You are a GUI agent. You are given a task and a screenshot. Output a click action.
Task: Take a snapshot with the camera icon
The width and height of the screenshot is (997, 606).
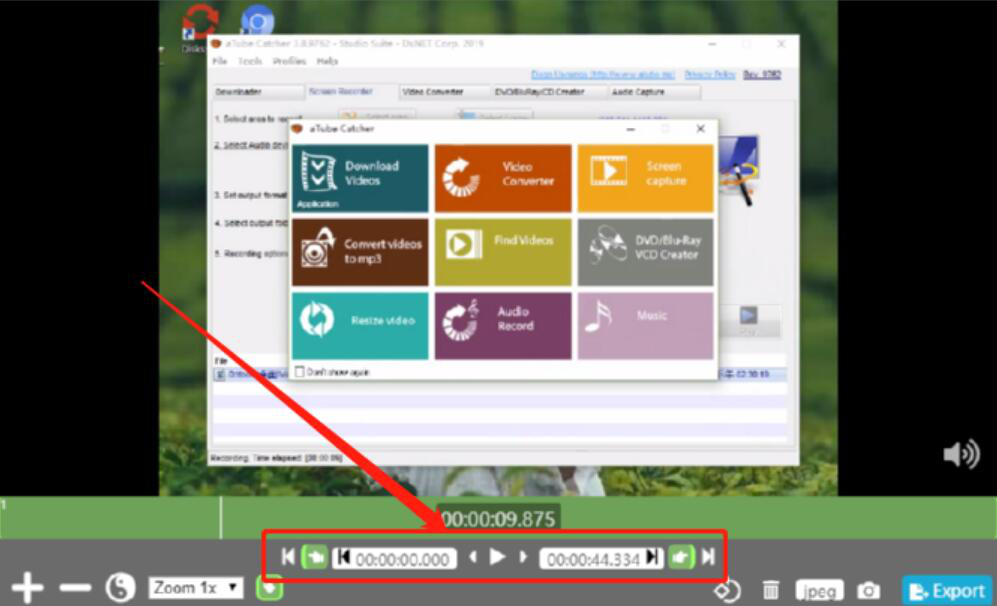pos(868,591)
